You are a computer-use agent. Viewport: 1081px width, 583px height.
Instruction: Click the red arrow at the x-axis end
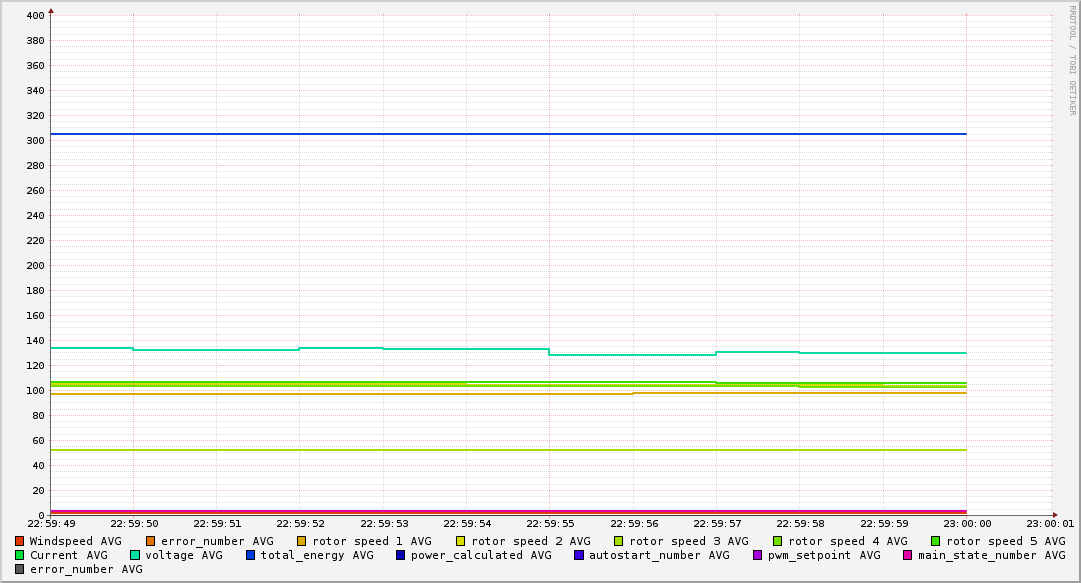(1054, 516)
